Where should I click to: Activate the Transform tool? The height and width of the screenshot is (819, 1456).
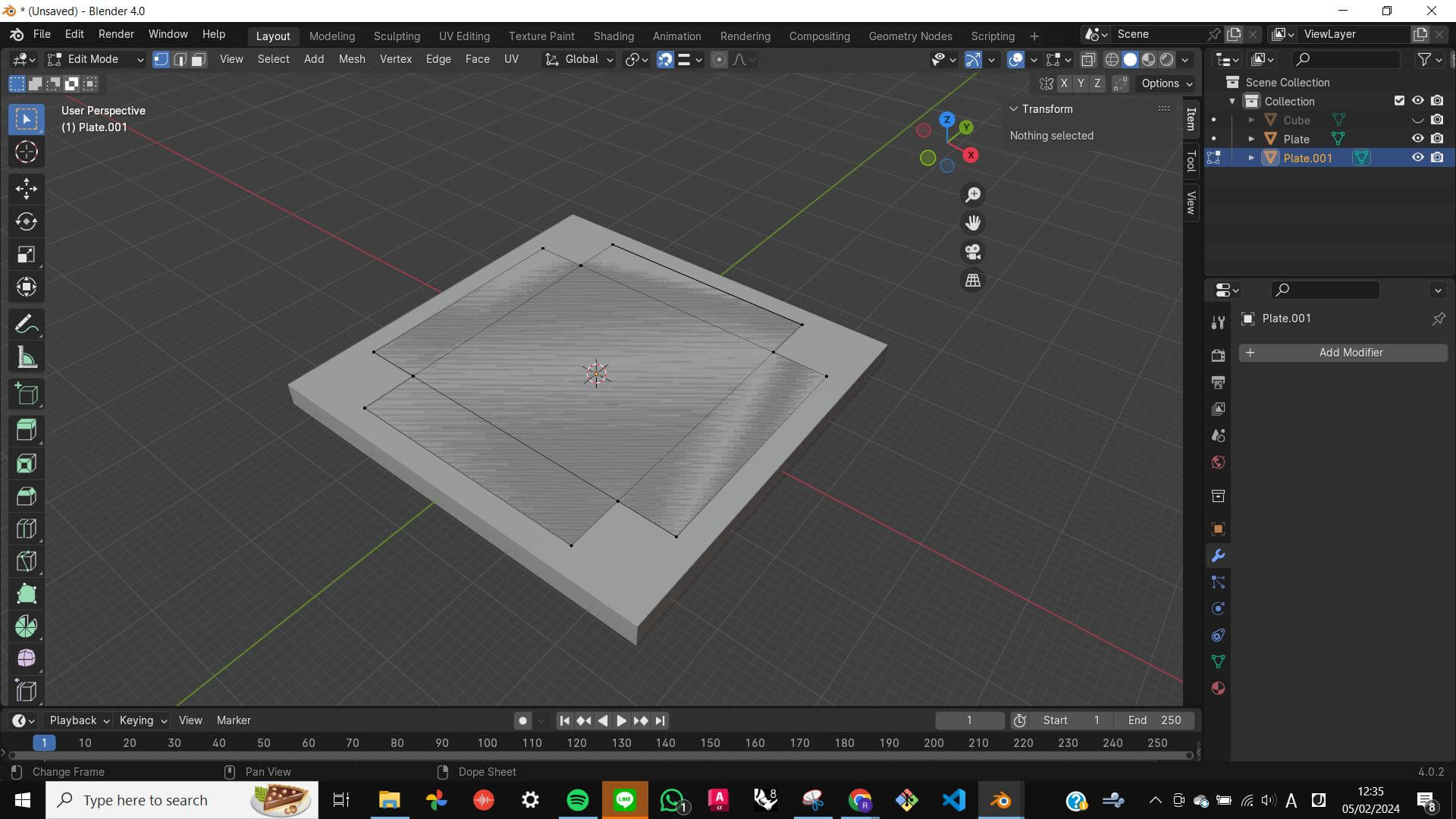[x=27, y=287]
